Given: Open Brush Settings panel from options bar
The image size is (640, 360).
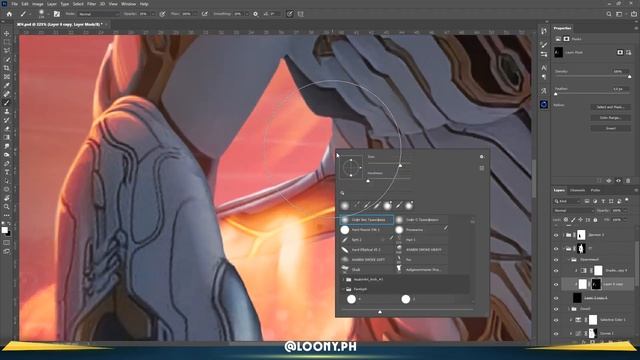Looking at the screenshot, I should (x=57, y=14).
